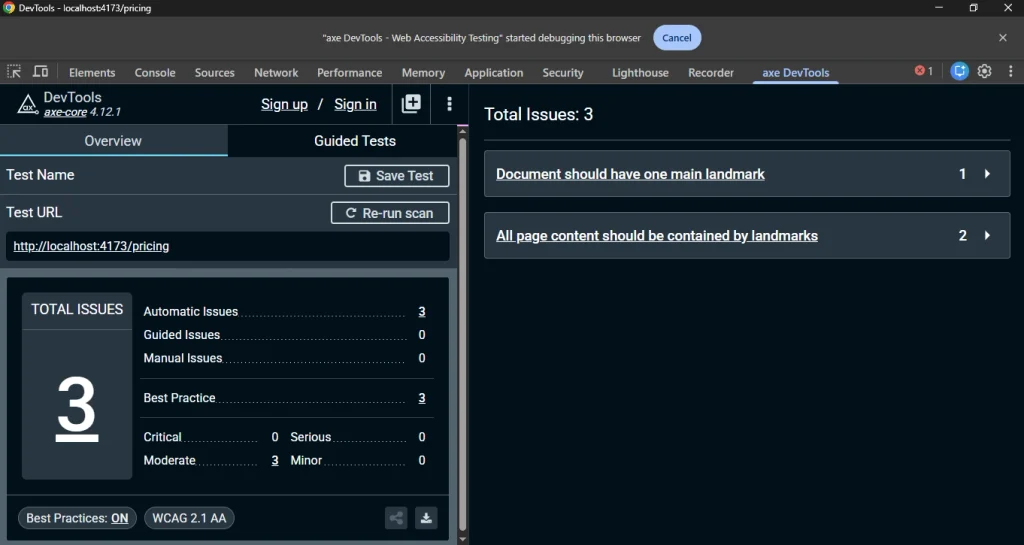This screenshot has width=1024, height=545.
Task: Click the Save Test button
Action: [396, 176]
